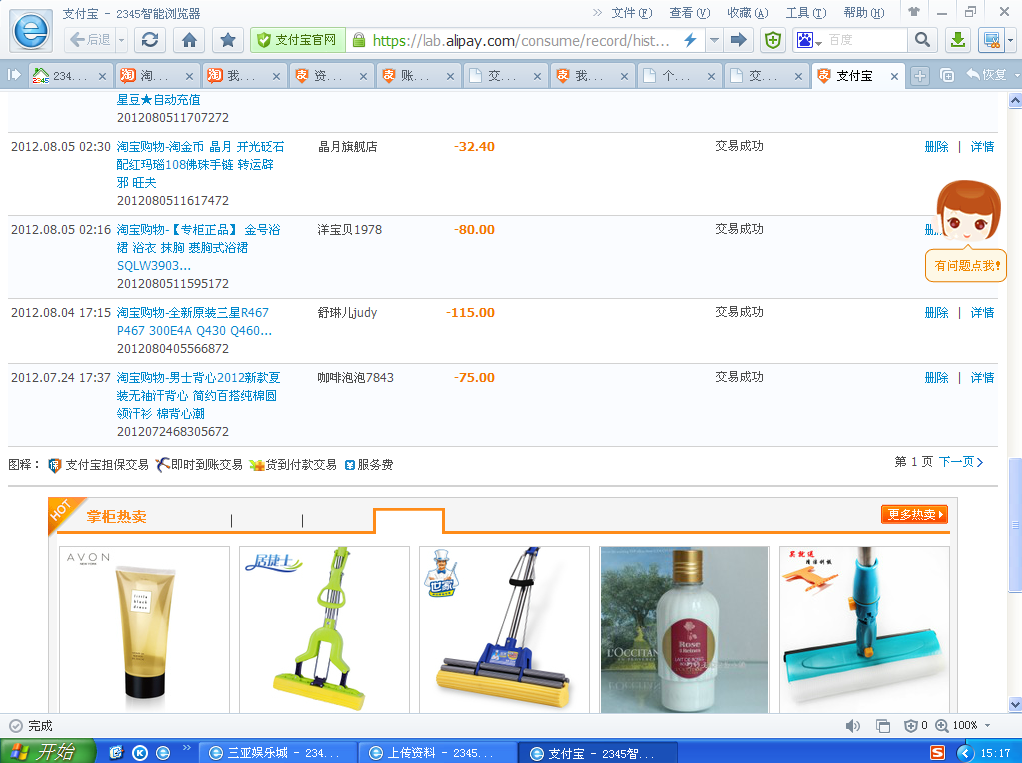Click the speaker mute icon in status bar

[852, 726]
